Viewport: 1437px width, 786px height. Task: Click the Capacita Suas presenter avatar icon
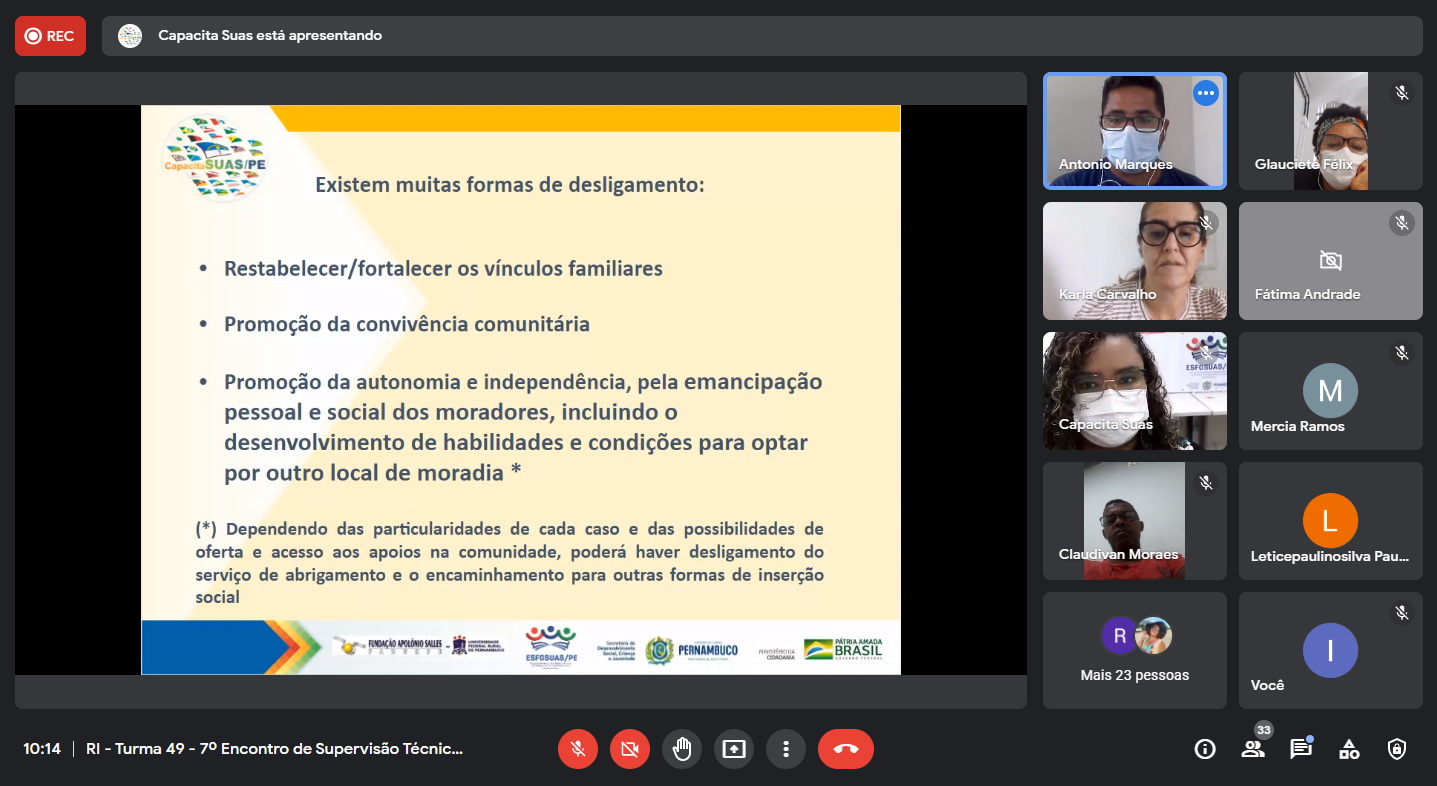tap(130, 36)
